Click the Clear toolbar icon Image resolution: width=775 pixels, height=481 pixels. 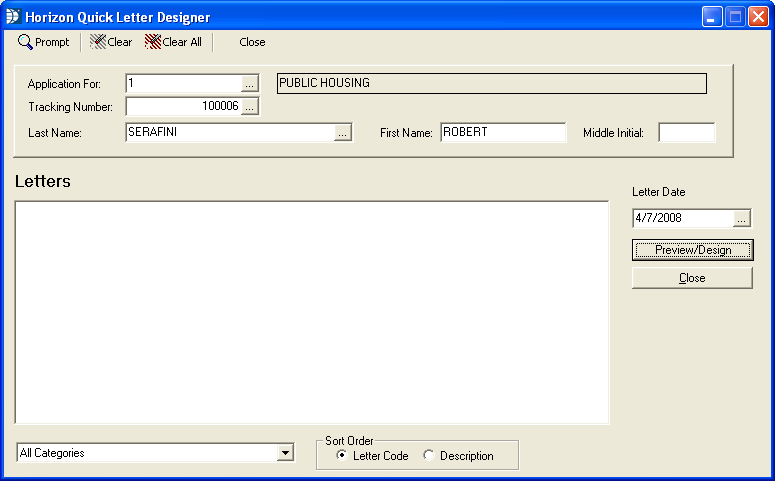[98, 42]
